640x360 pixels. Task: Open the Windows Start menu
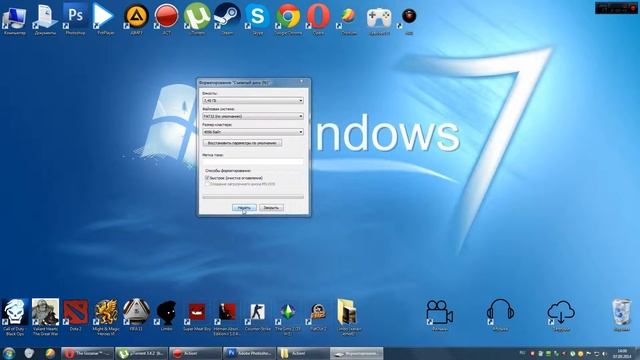click(9, 353)
